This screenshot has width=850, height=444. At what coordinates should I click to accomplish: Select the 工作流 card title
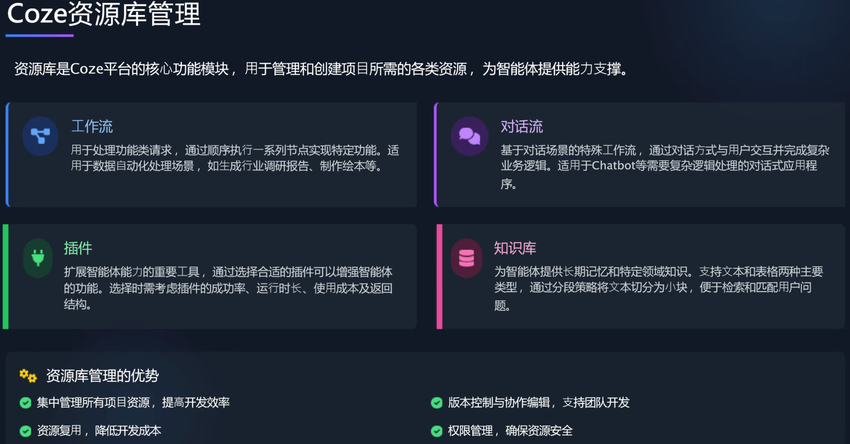click(92, 127)
